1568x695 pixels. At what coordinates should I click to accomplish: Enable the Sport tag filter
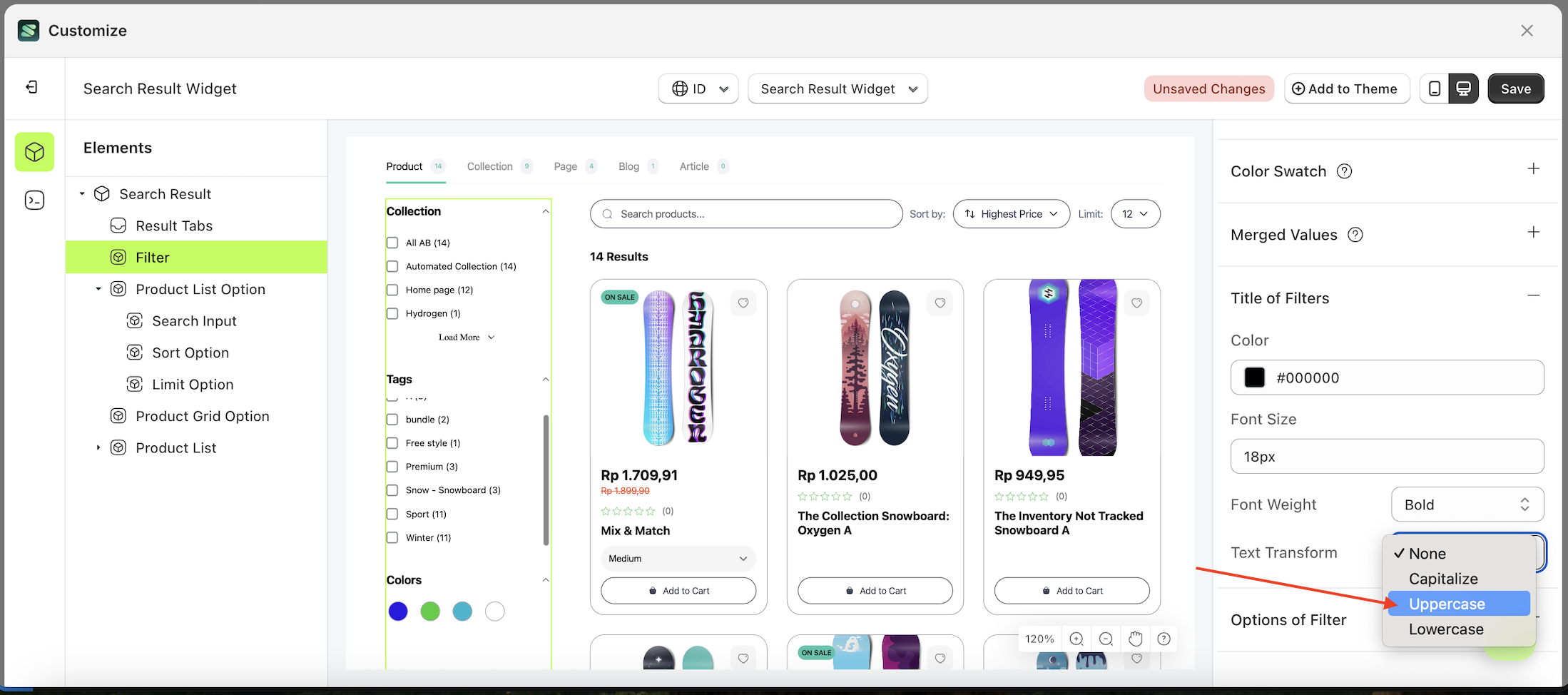coord(392,514)
